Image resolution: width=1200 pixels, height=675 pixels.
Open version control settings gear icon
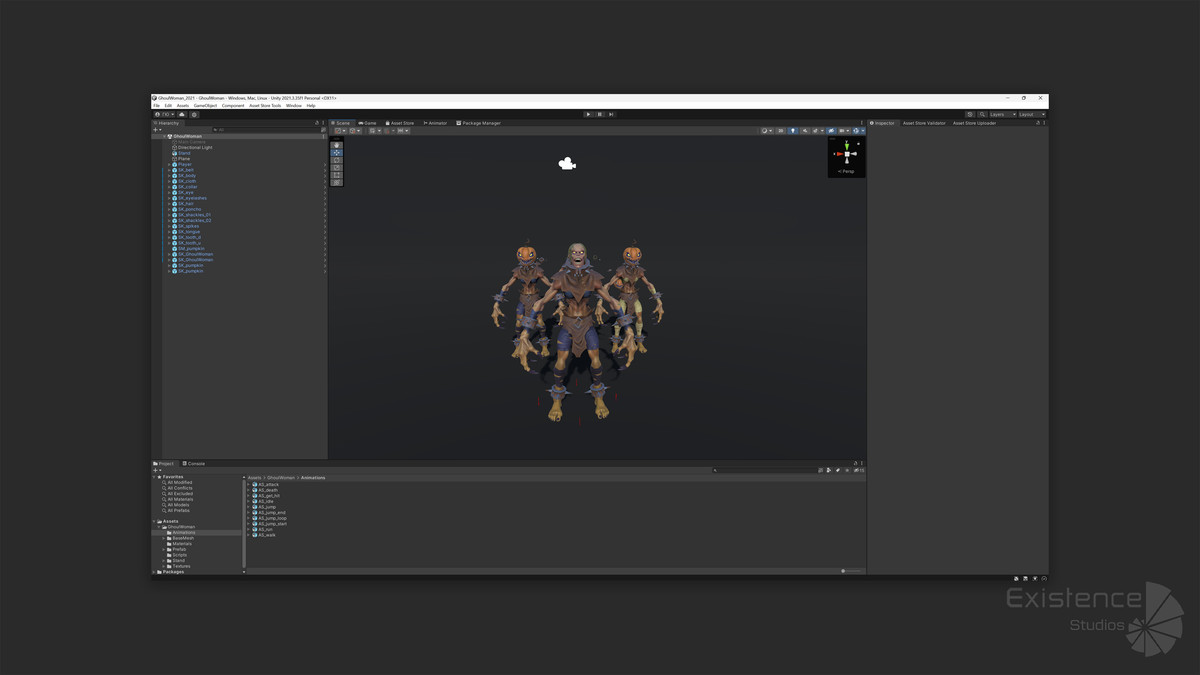(194, 114)
